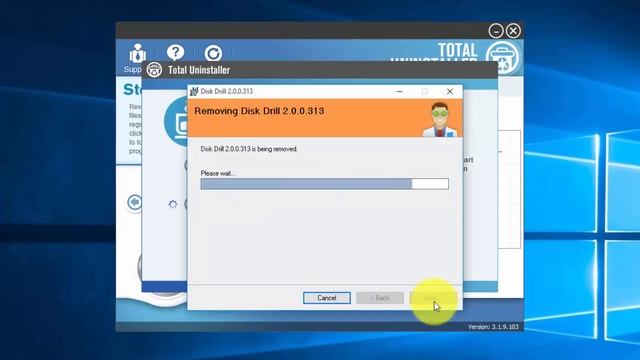Click the Disk Drill removal progress bar

pos(324,184)
